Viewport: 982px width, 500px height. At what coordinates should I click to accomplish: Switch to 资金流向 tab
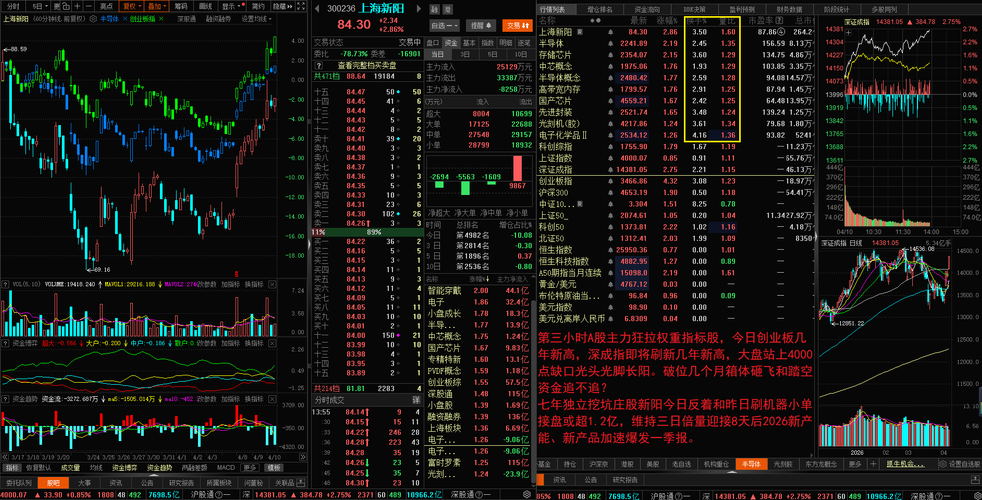coord(647,9)
